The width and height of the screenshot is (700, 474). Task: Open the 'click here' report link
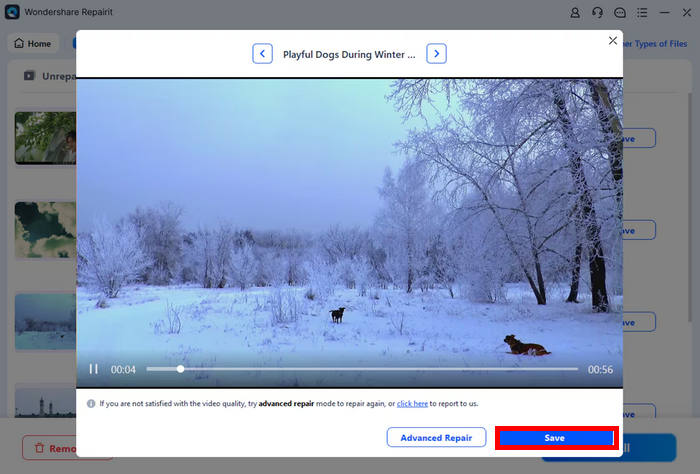412,404
